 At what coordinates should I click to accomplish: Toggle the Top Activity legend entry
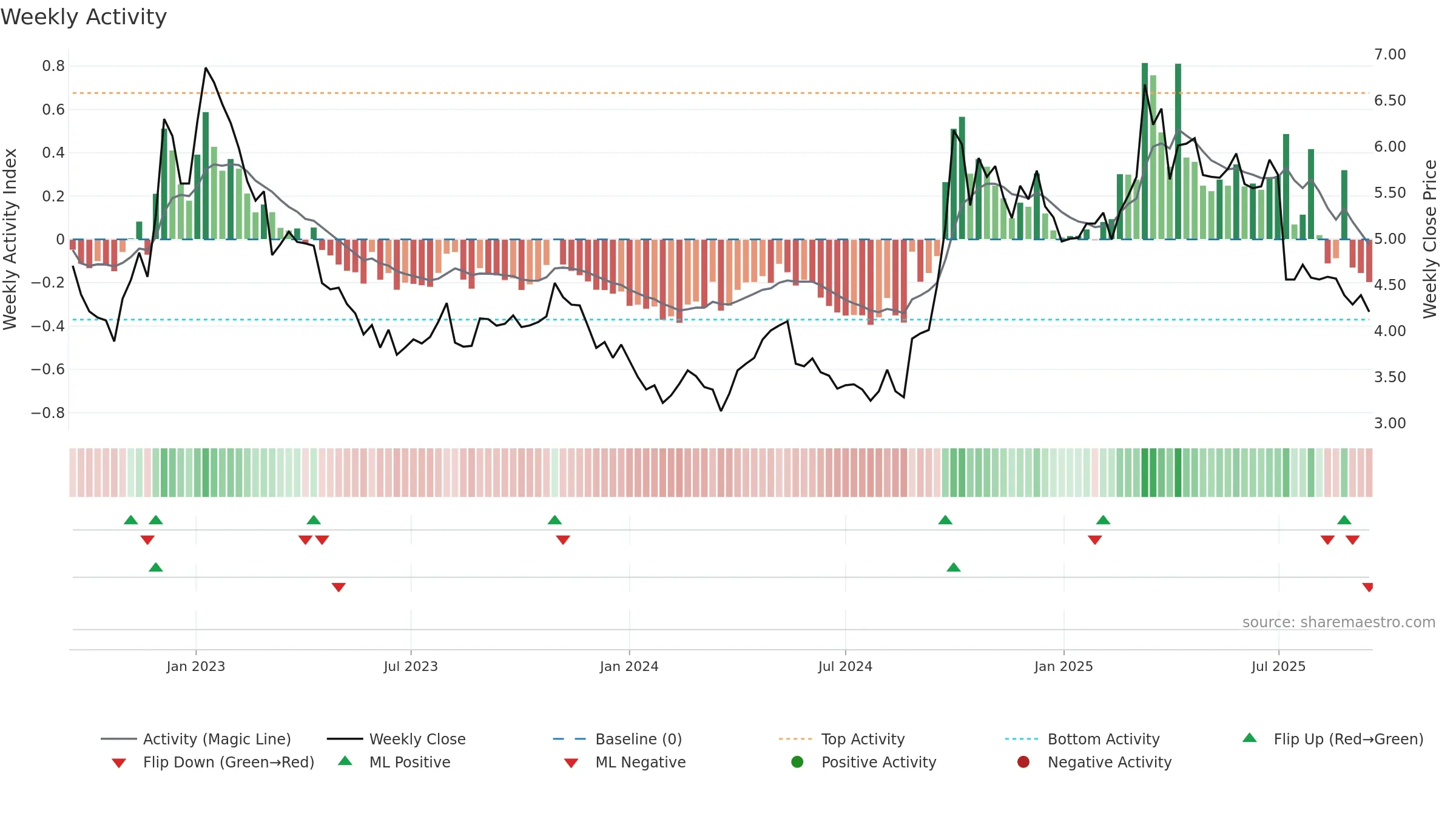click(841, 739)
